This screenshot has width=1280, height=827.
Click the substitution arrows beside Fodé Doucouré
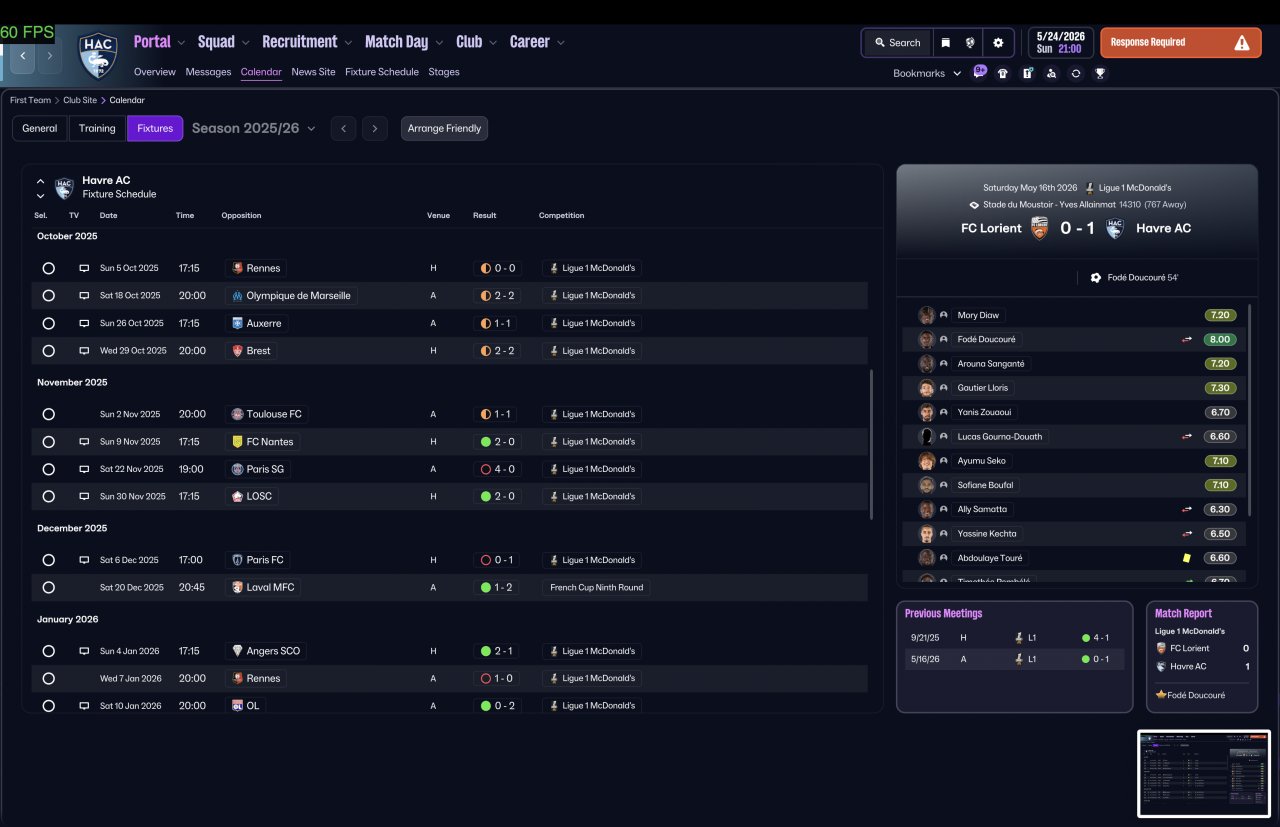pyautogui.click(x=1187, y=340)
